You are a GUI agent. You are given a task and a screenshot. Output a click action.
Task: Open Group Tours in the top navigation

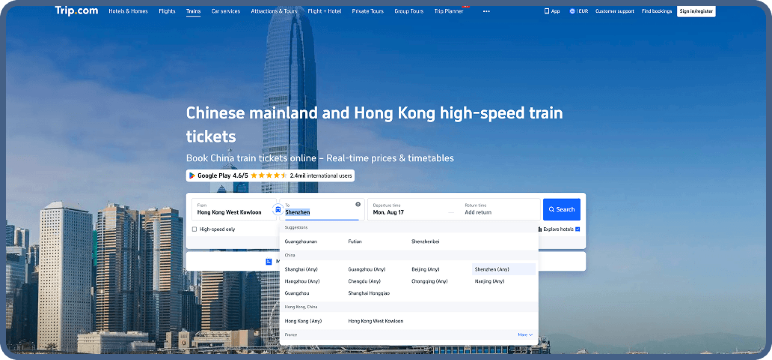[x=409, y=11]
